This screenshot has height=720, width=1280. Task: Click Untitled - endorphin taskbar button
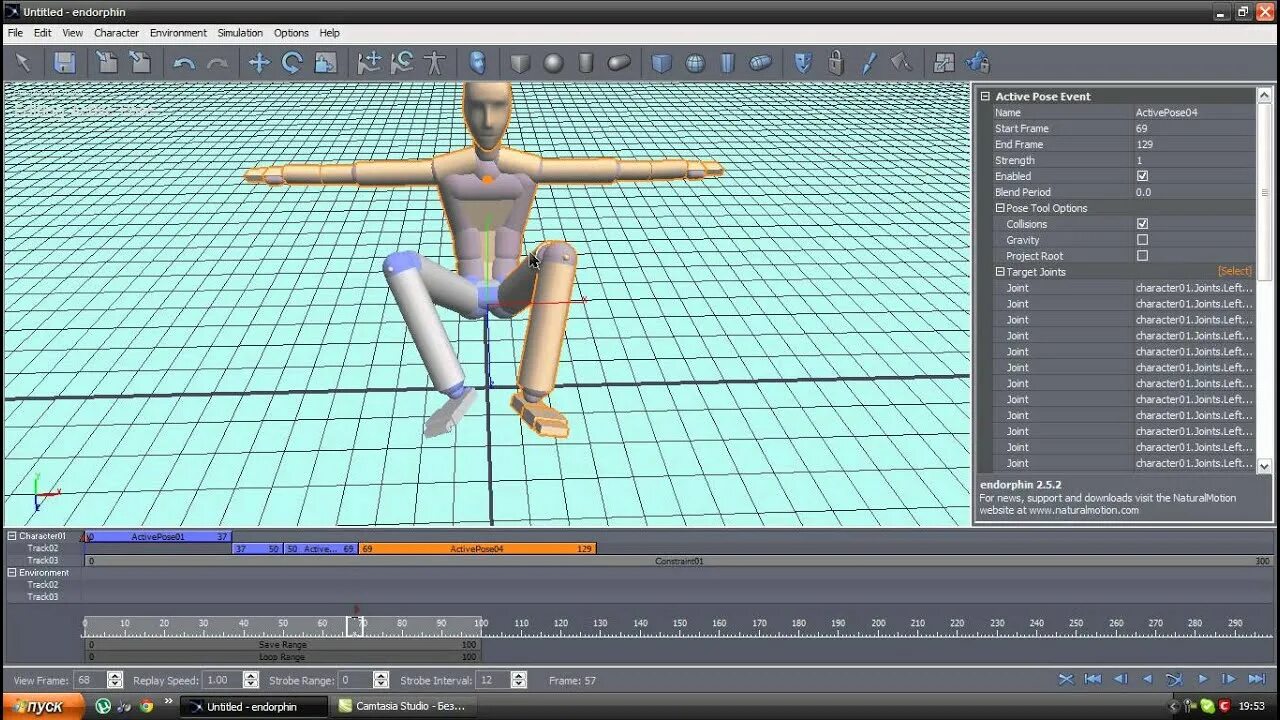click(254, 706)
